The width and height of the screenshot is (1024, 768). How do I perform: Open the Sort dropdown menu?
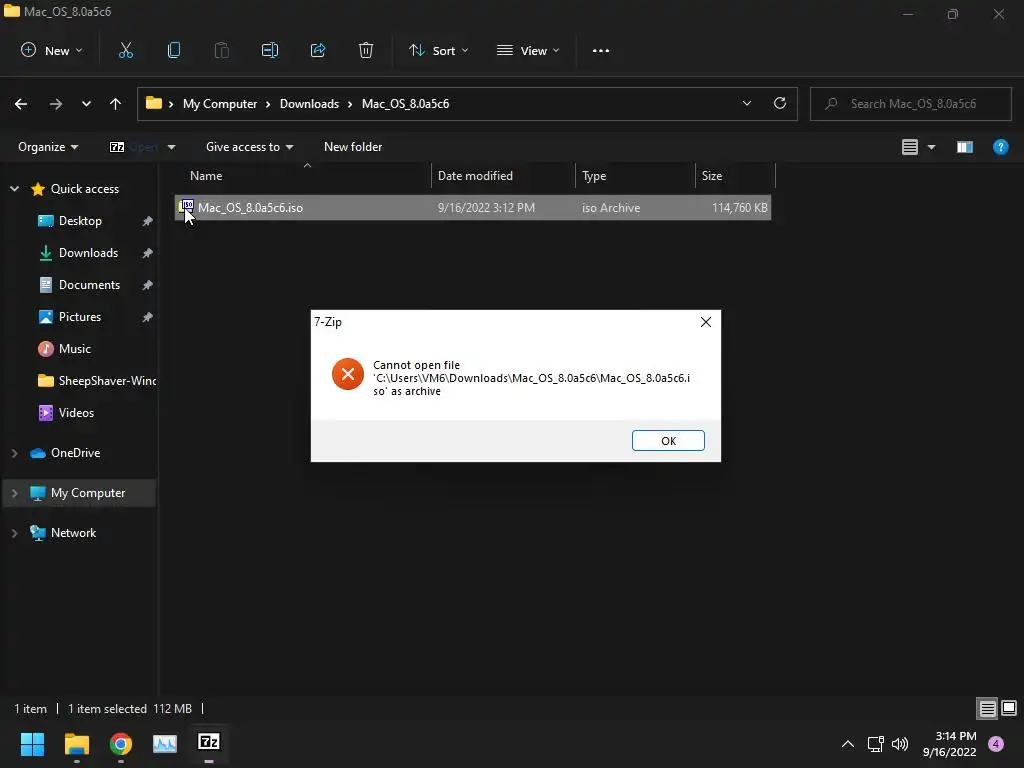pos(438,50)
